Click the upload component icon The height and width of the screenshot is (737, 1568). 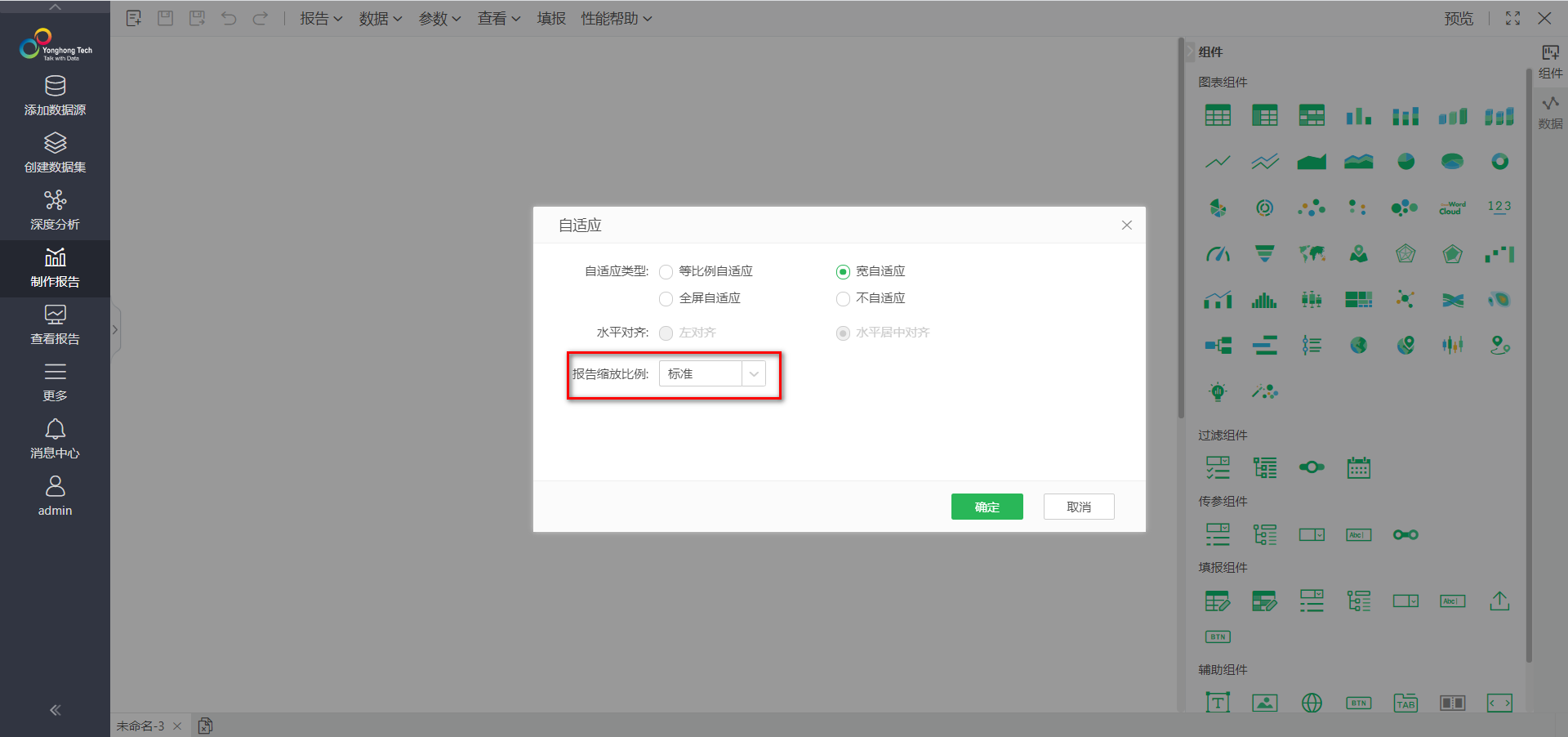click(1499, 601)
